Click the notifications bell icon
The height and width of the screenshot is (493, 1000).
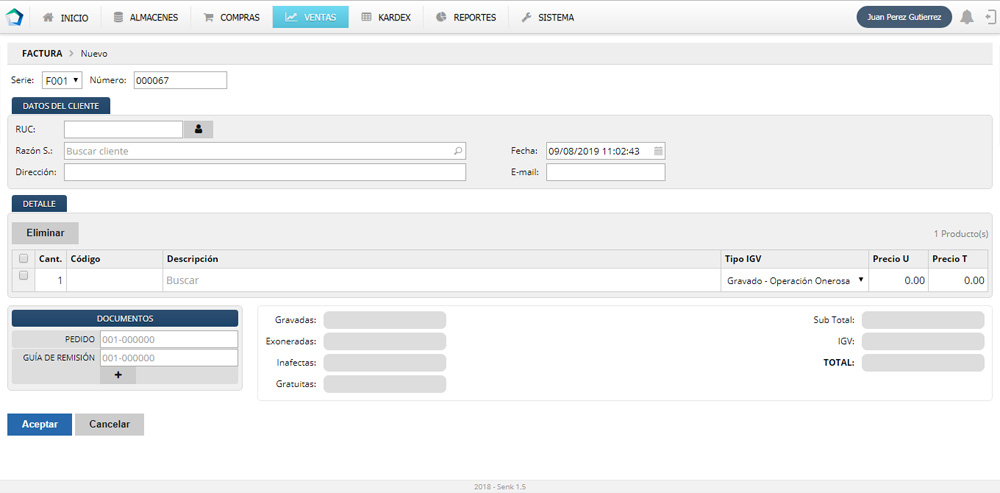[966, 17]
